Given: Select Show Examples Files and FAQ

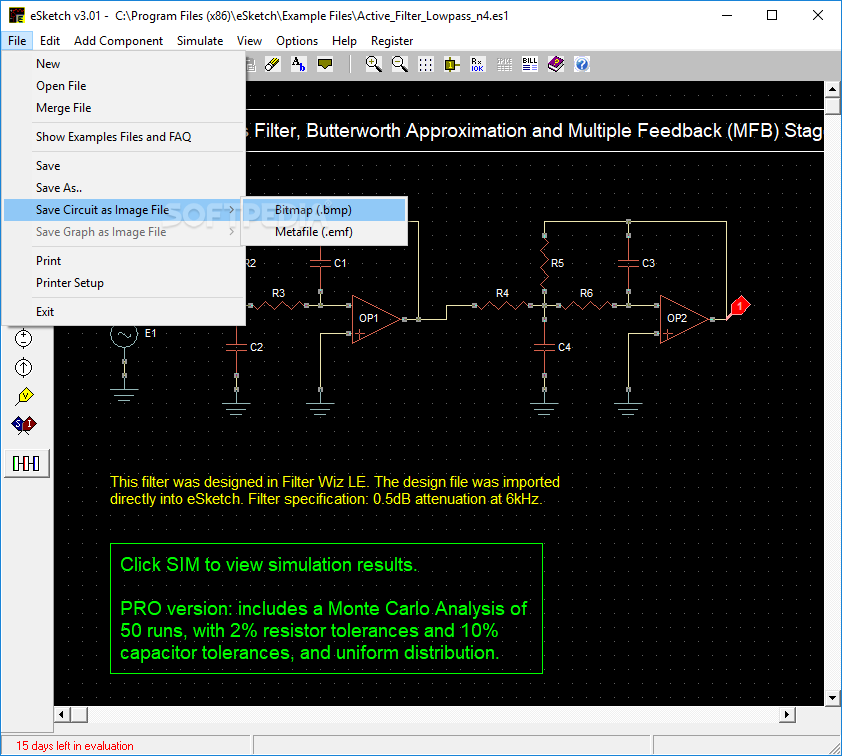Looking at the screenshot, I should [125, 137].
